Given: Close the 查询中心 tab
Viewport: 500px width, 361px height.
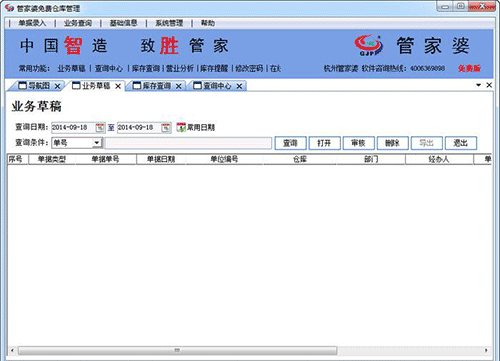Looking at the screenshot, I should tap(239, 86).
